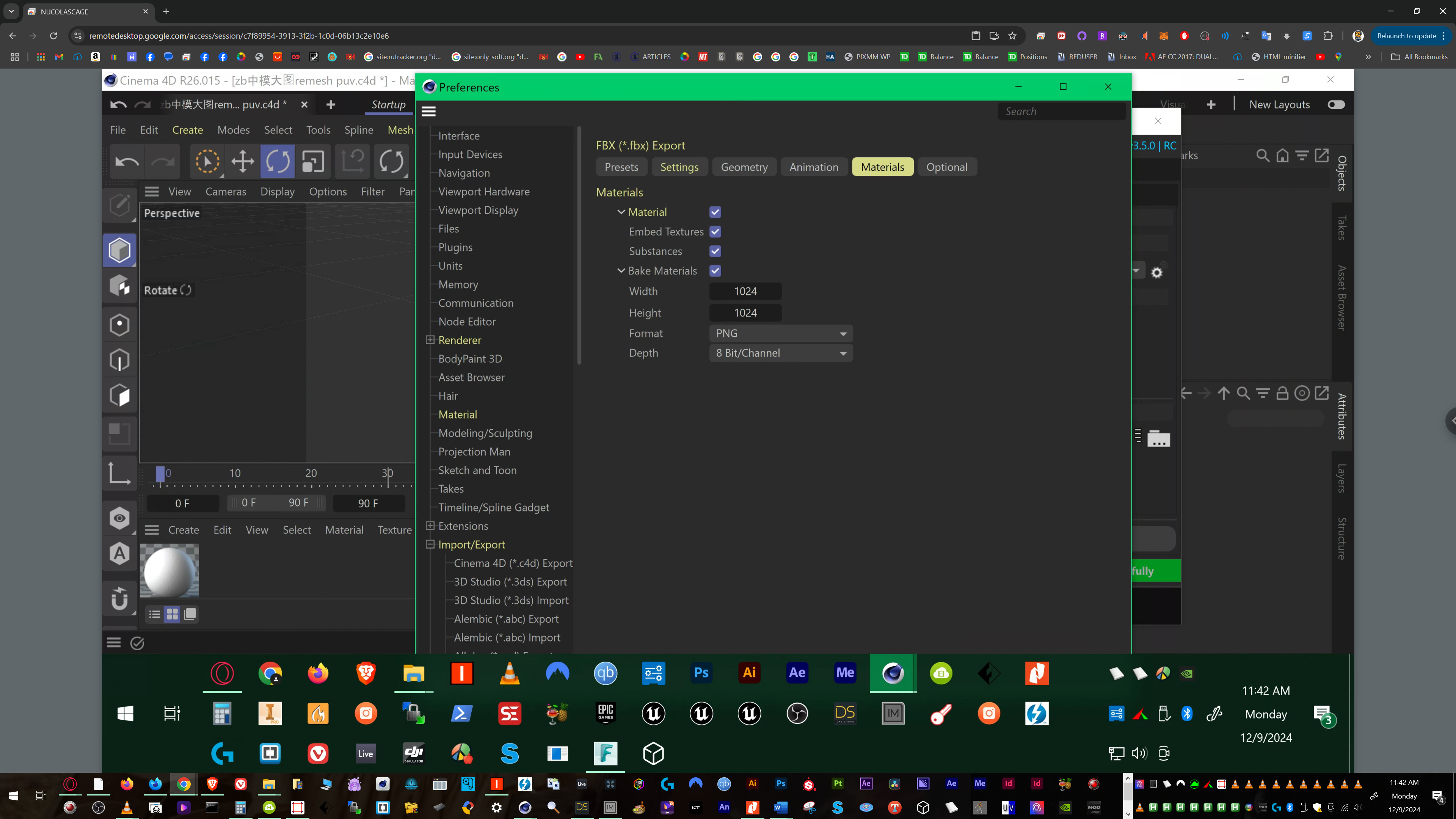This screenshot has width=1456, height=819.
Task: Open the Cameras viewport menu
Action: pyautogui.click(x=226, y=191)
